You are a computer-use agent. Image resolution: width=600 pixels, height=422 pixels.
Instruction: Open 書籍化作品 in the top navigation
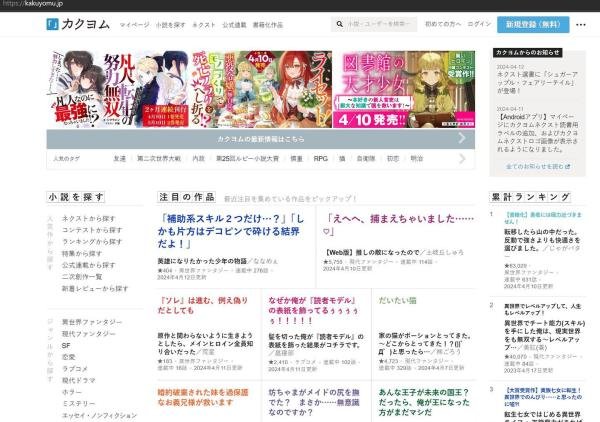pyautogui.click(x=267, y=25)
